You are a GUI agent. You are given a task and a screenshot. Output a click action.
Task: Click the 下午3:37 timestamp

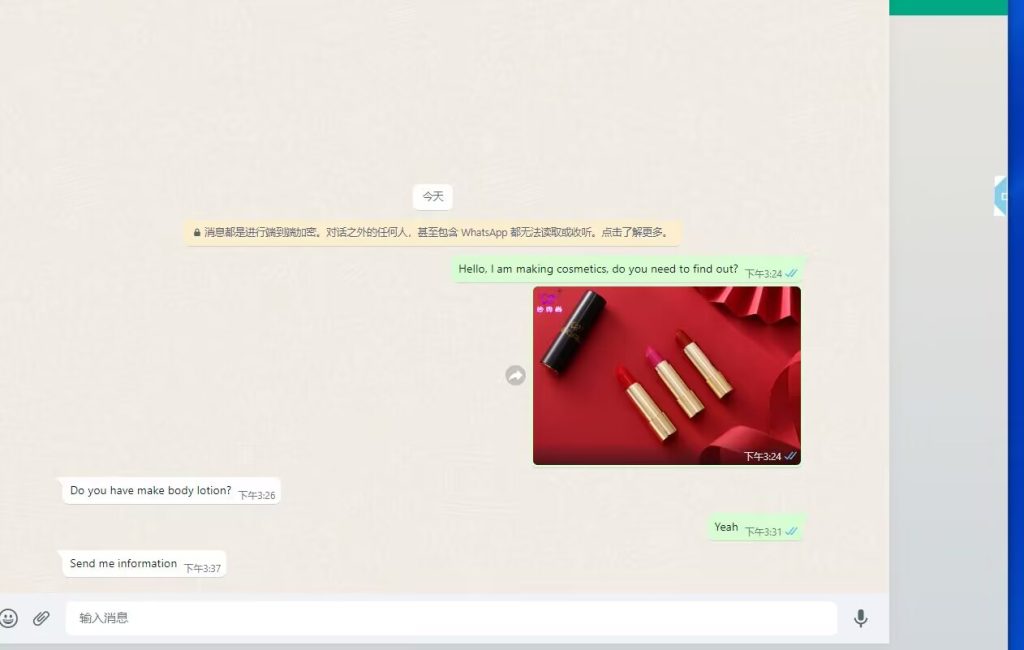(202, 568)
